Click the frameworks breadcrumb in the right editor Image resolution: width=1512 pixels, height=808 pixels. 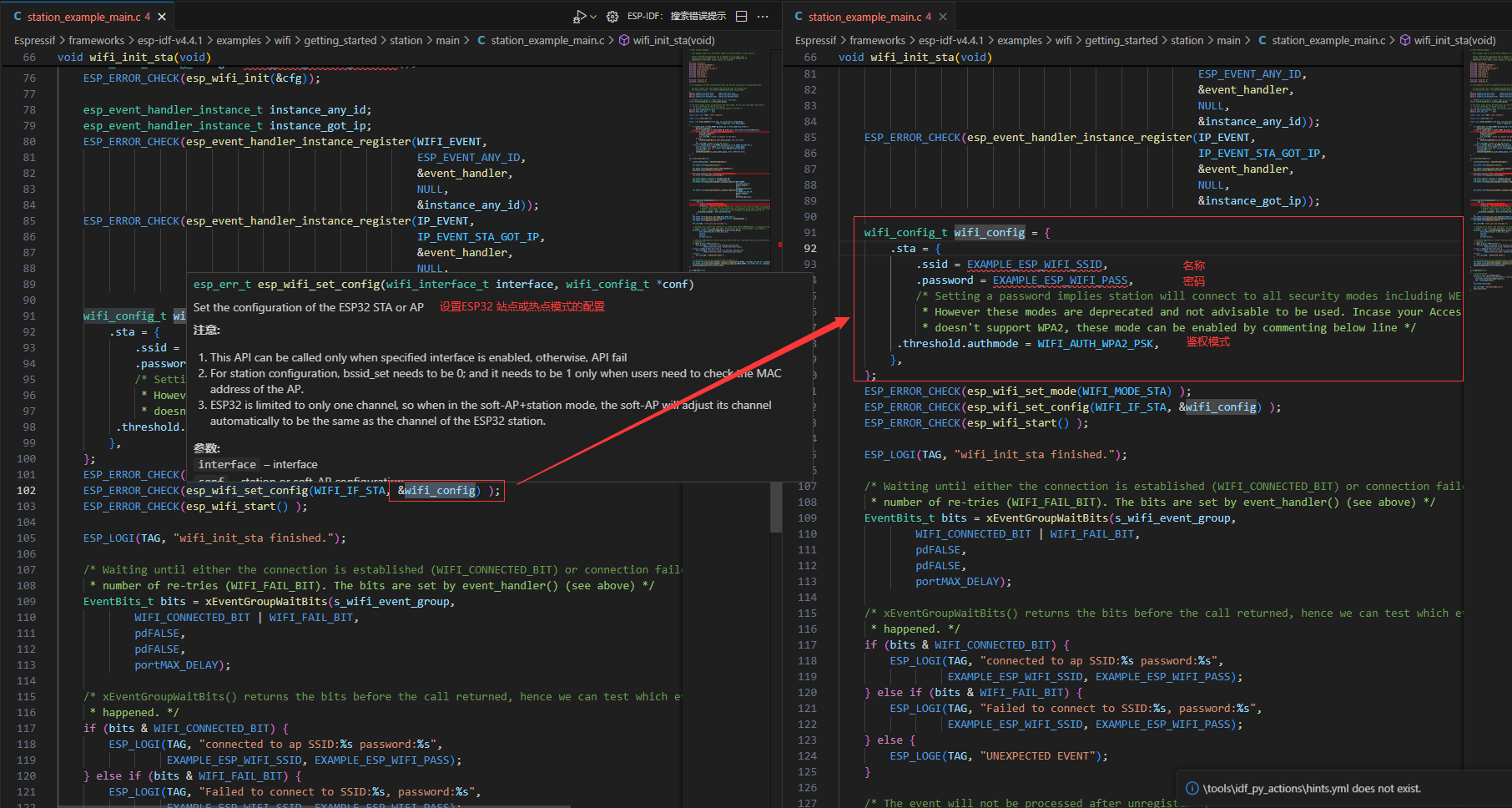(877, 40)
